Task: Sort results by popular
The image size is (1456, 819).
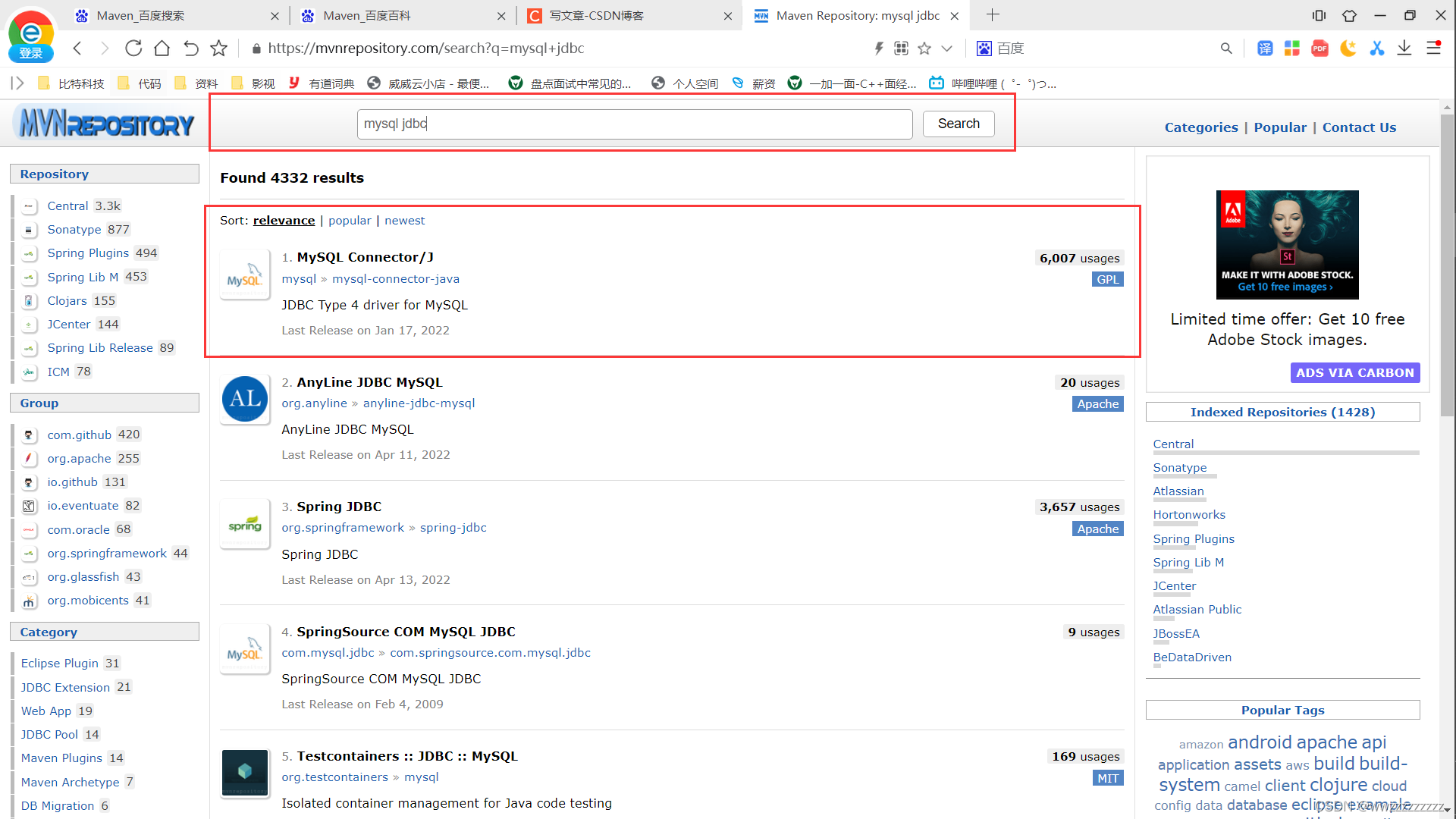Action: (x=350, y=221)
